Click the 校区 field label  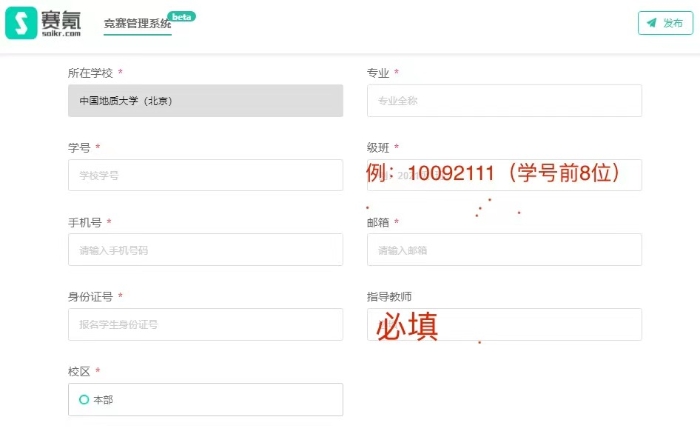(x=79, y=371)
